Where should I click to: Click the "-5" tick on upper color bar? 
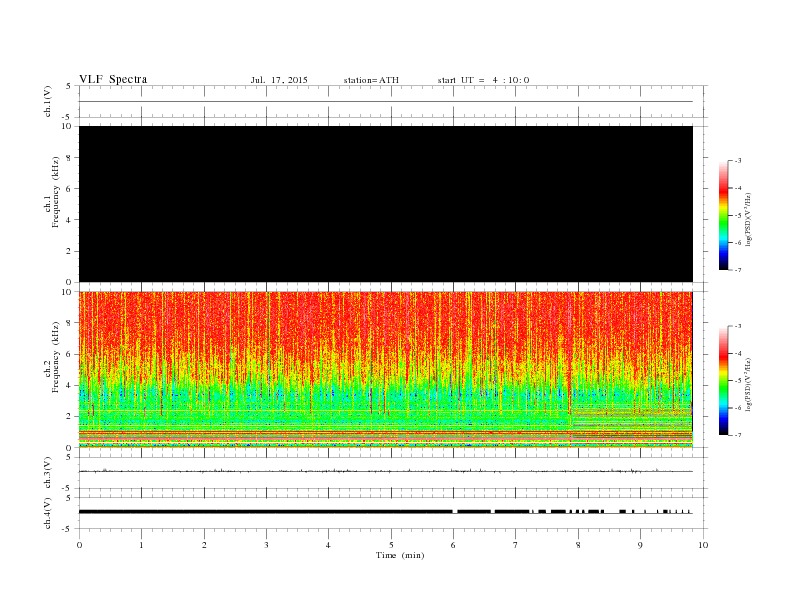pyautogui.click(x=738, y=216)
